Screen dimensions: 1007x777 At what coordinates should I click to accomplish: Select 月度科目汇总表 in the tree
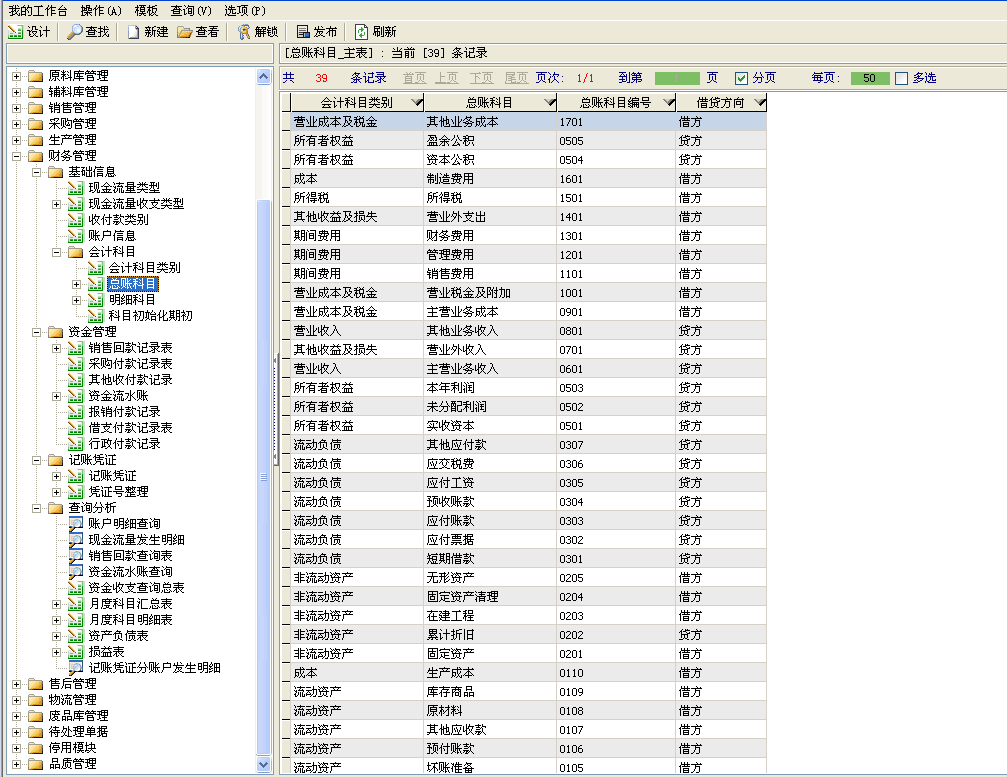click(x=130, y=604)
